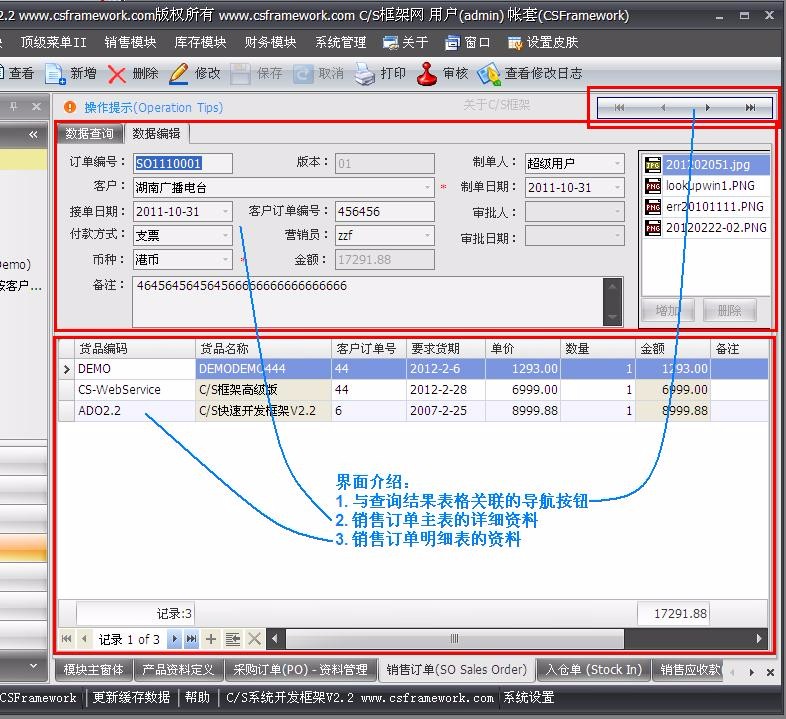
Task: Click the printer 打印 icon
Action: click(364, 74)
